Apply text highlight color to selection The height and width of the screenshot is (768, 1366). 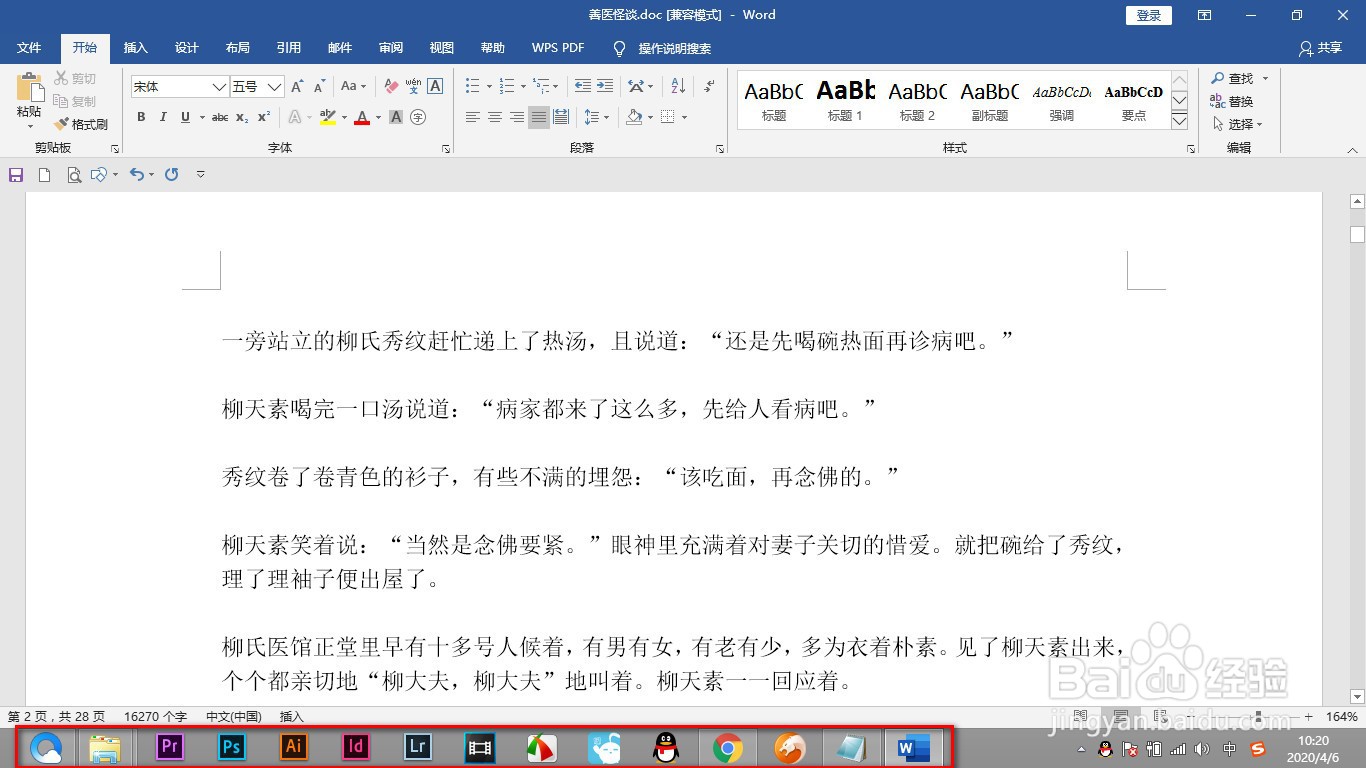(x=329, y=118)
